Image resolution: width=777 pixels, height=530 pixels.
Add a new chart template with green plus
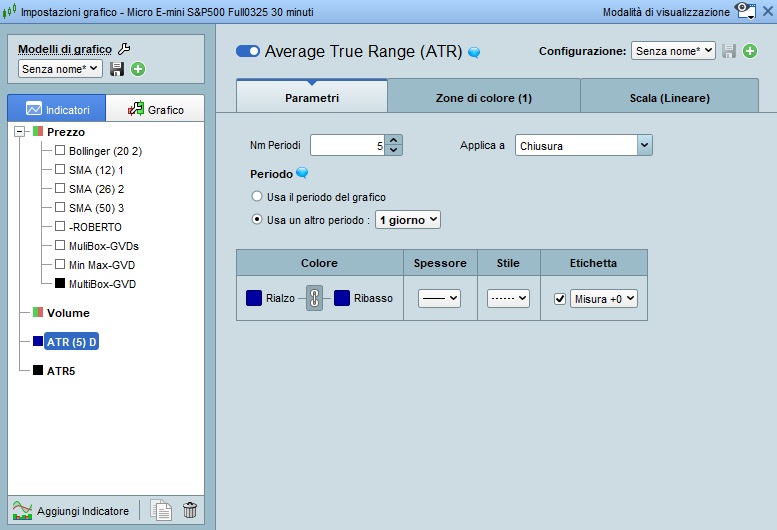coord(138,69)
